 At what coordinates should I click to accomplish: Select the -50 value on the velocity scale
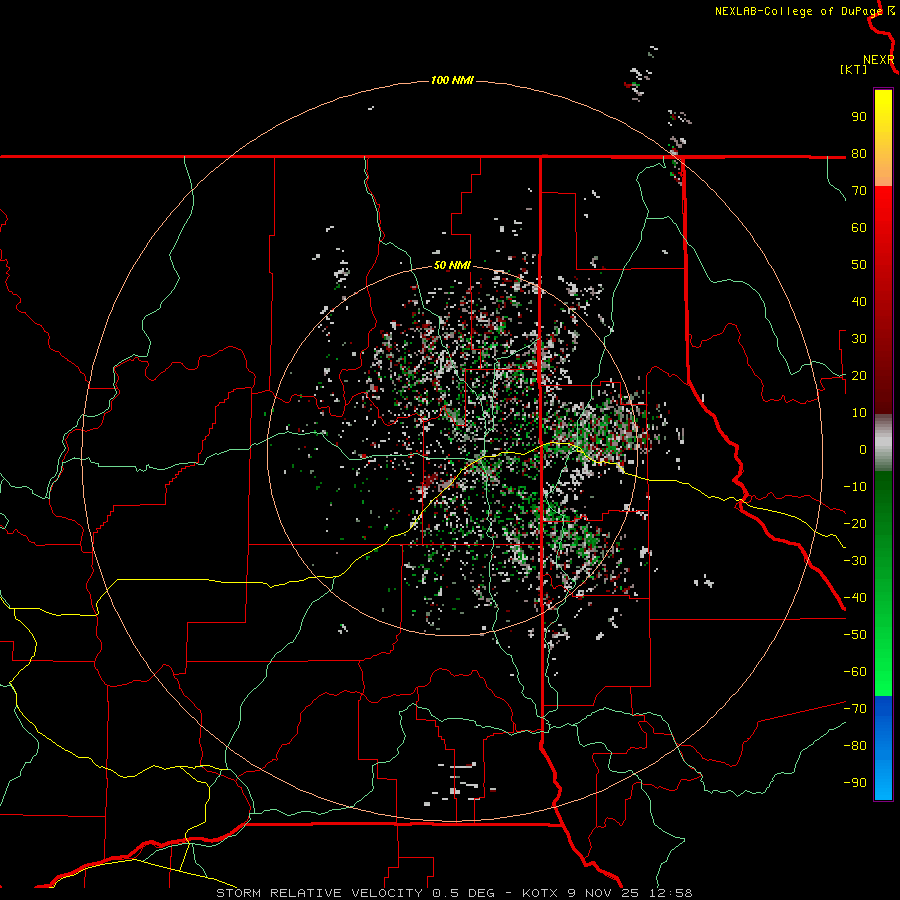(x=855, y=635)
